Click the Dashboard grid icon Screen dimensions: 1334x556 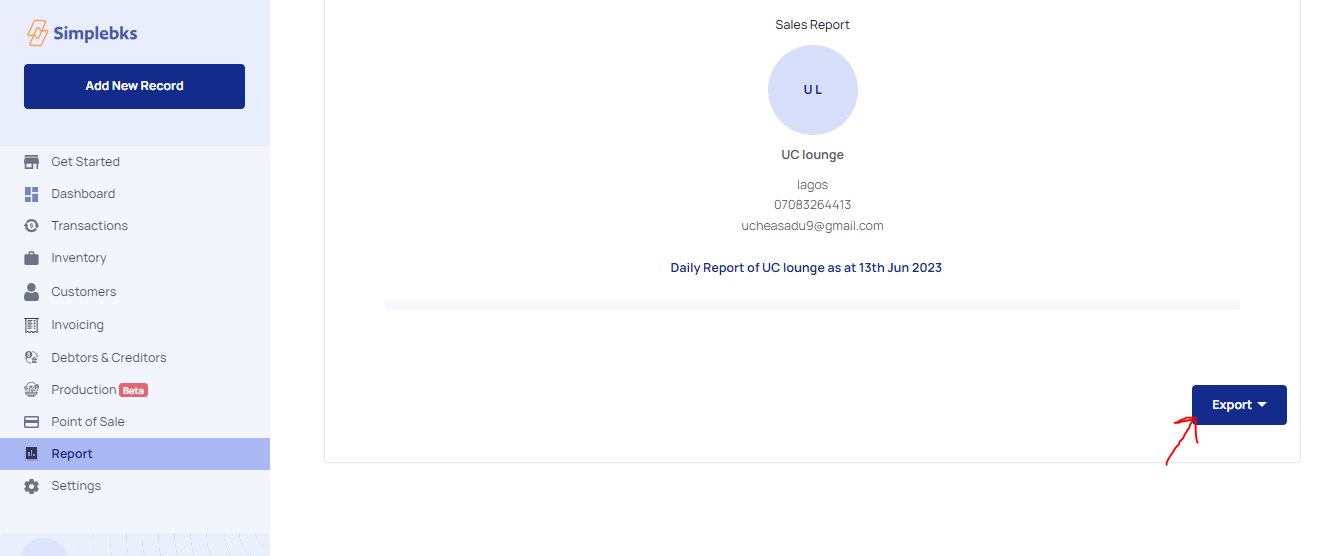tap(32, 194)
